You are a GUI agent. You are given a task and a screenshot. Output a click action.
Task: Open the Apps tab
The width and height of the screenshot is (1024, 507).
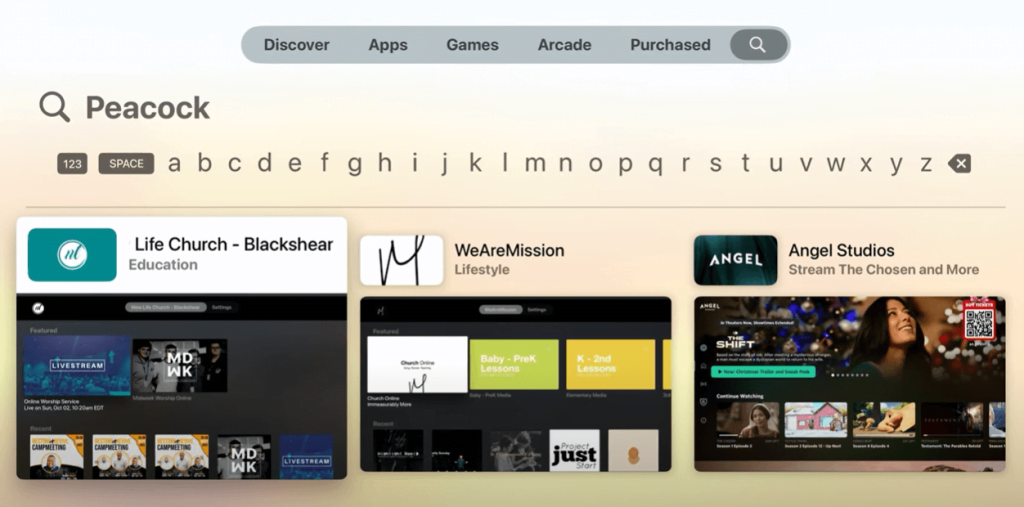click(x=388, y=45)
